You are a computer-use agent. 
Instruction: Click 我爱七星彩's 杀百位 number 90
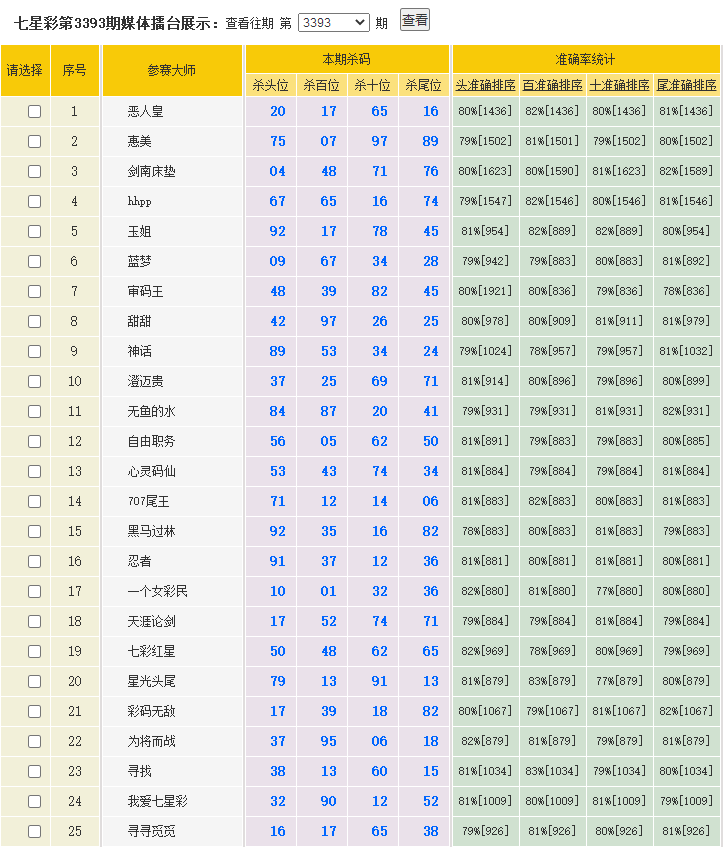click(329, 801)
